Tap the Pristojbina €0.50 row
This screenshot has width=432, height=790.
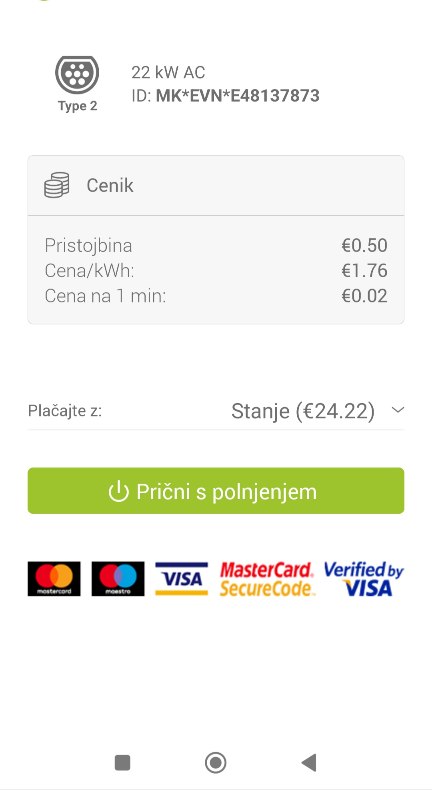tap(216, 245)
